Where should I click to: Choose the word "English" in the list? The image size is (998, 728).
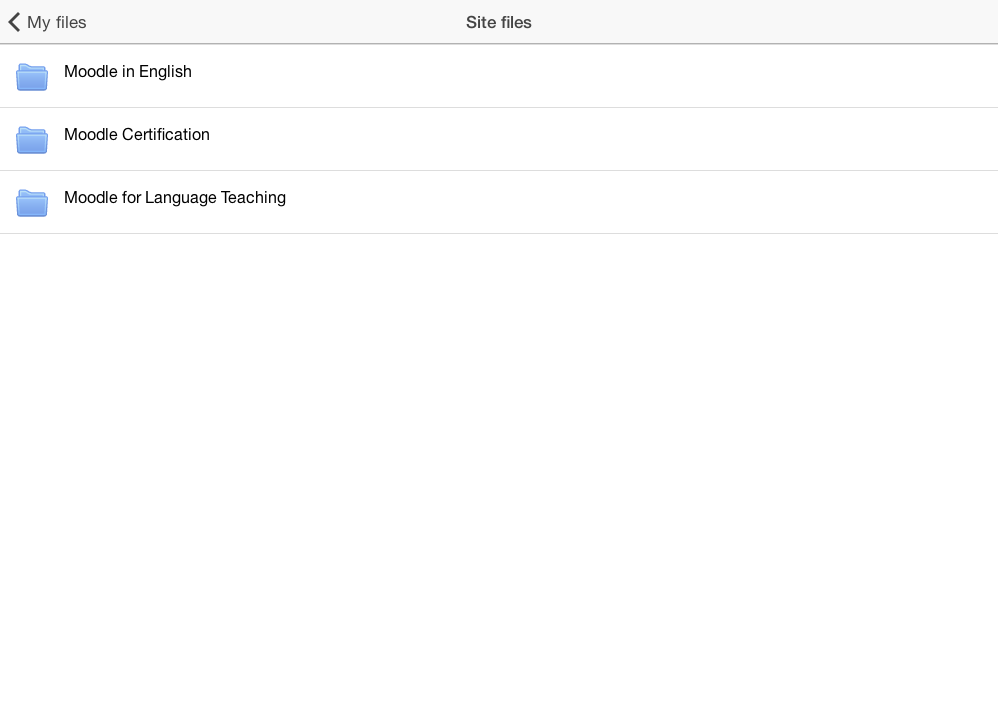point(165,71)
